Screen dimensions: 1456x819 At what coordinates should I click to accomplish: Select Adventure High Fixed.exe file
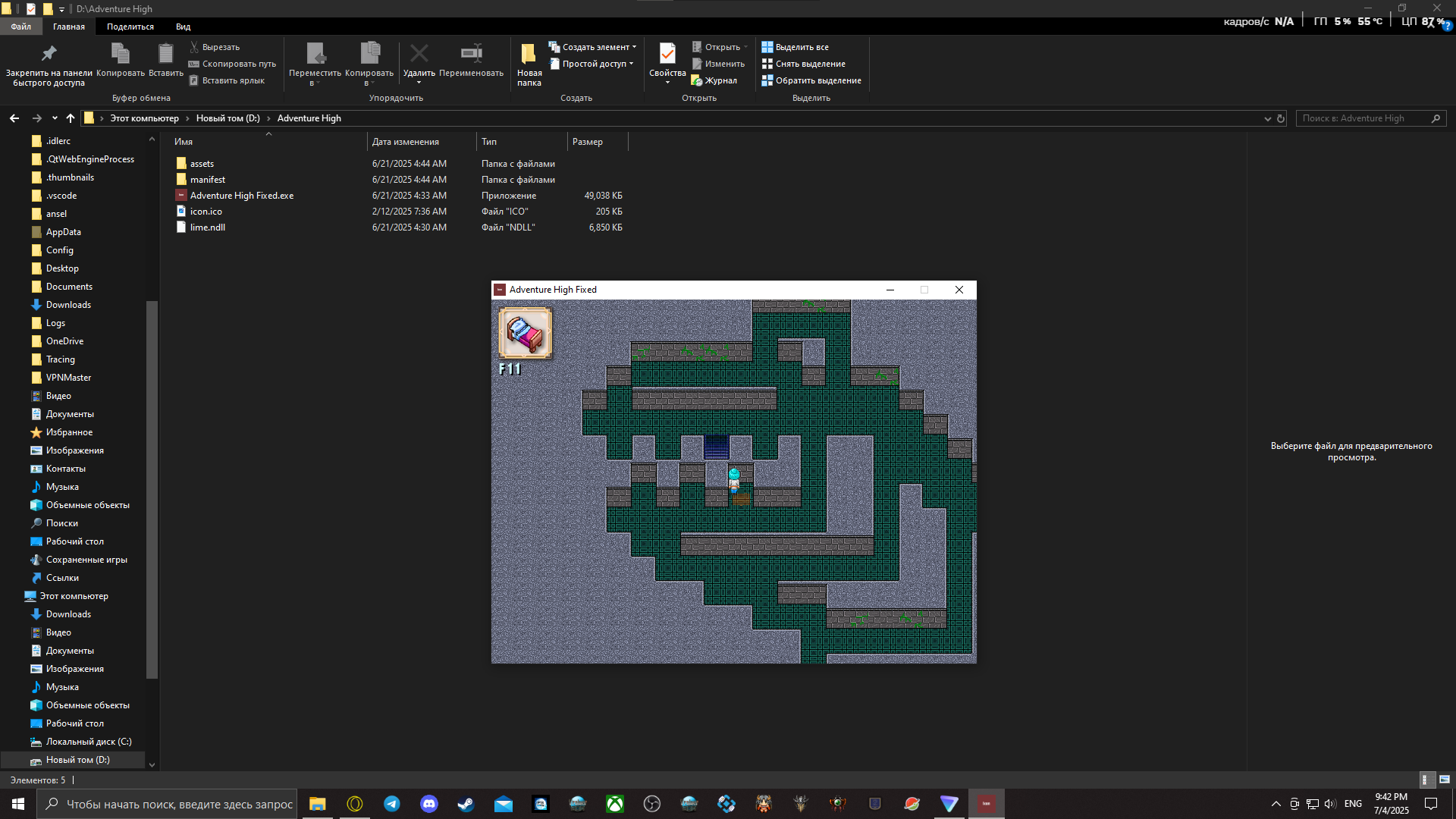241,196
